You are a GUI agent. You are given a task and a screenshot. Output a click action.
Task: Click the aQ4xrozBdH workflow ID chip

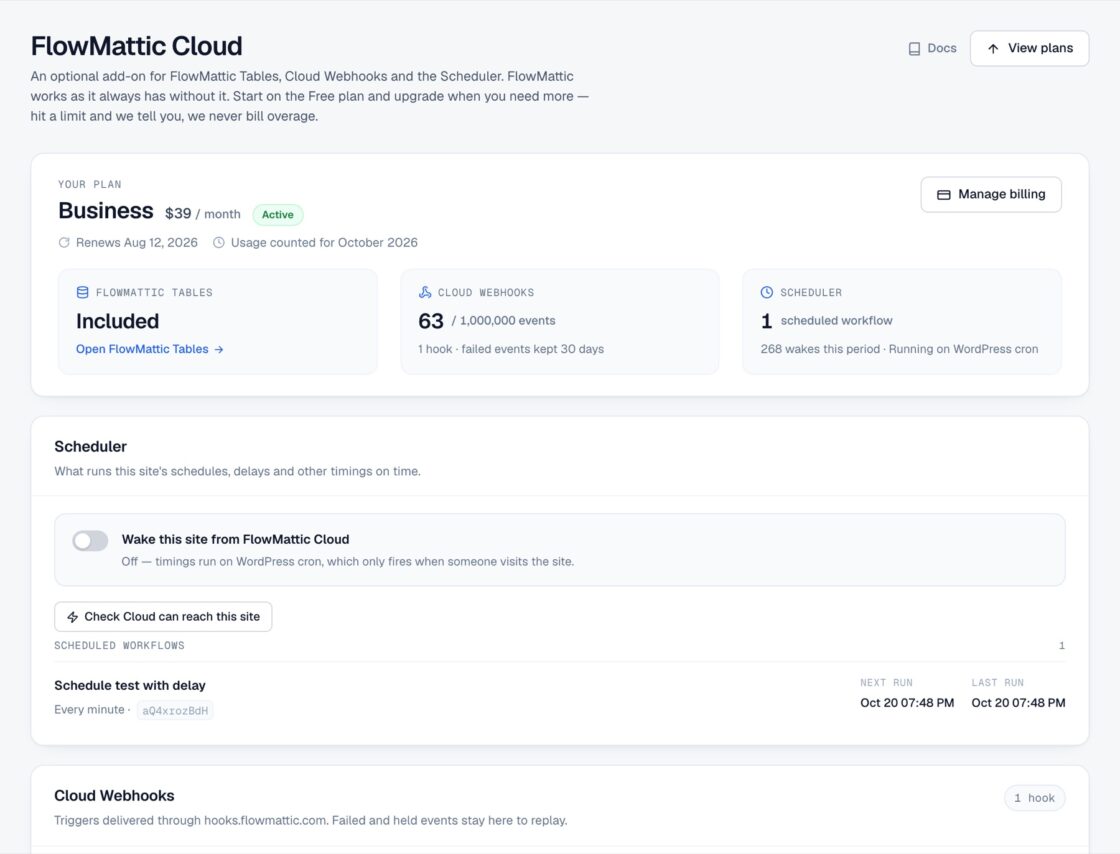(175, 710)
